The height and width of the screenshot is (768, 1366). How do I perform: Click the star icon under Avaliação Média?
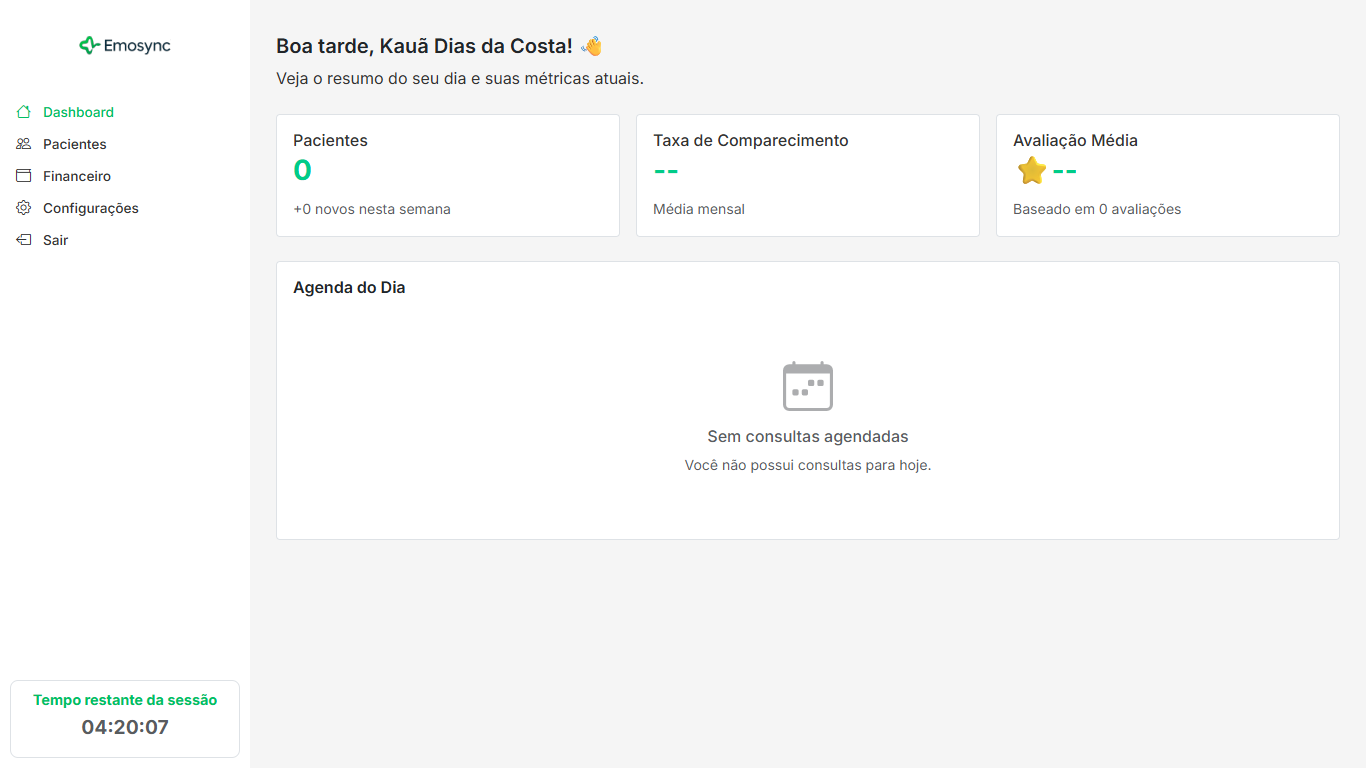pyautogui.click(x=1030, y=170)
